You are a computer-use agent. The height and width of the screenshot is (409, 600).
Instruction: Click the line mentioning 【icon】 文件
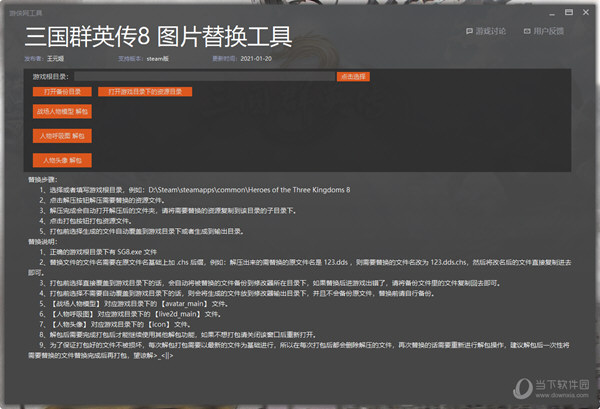(115, 324)
